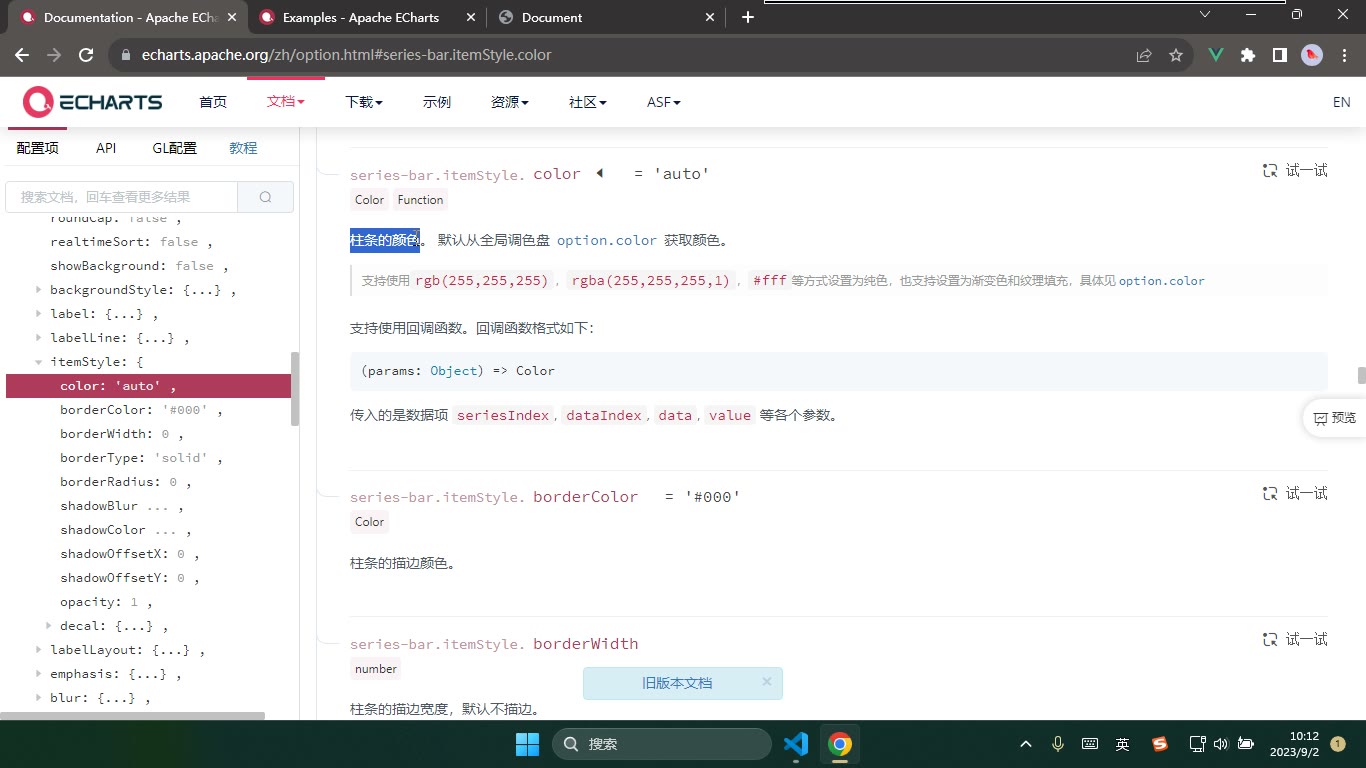Follow the option.color link in description
Screen dimensions: 1366x768
607,240
